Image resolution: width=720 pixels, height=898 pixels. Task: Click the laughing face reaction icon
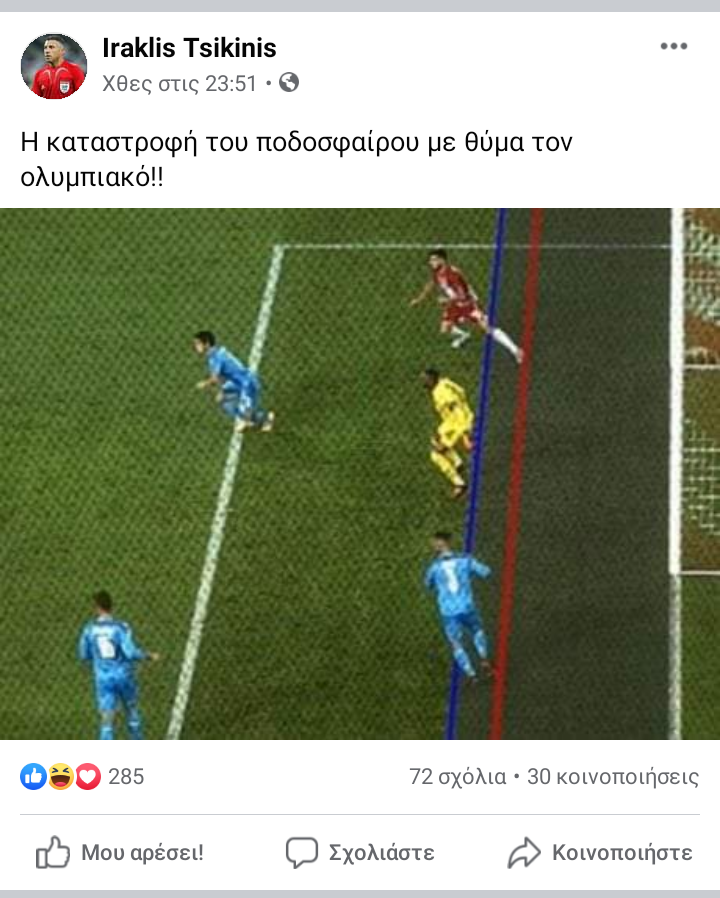pos(61,777)
